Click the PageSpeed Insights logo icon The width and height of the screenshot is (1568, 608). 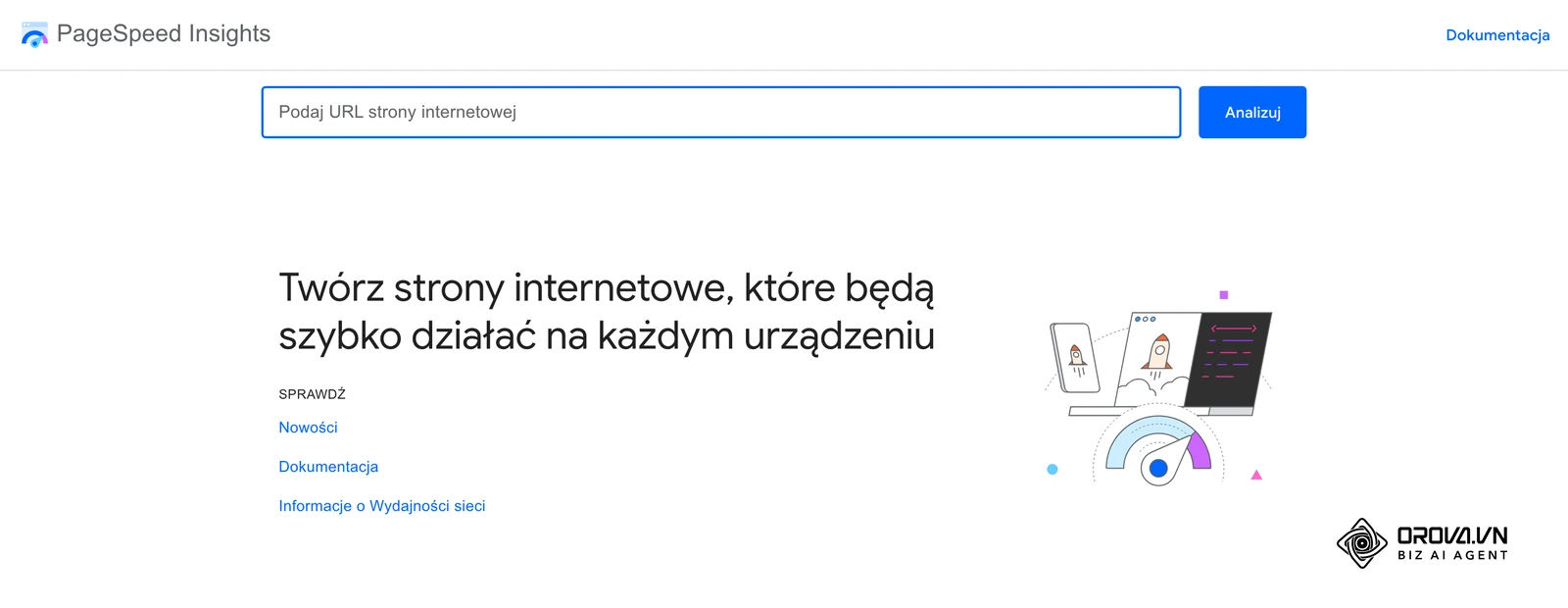tap(34, 35)
